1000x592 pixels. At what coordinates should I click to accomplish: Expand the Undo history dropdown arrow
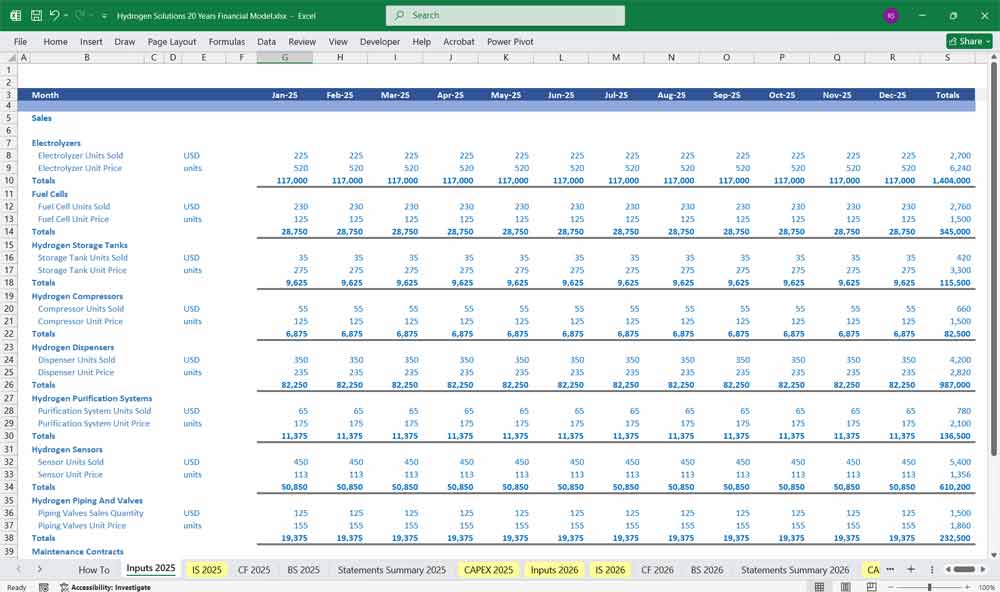[x=65, y=16]
